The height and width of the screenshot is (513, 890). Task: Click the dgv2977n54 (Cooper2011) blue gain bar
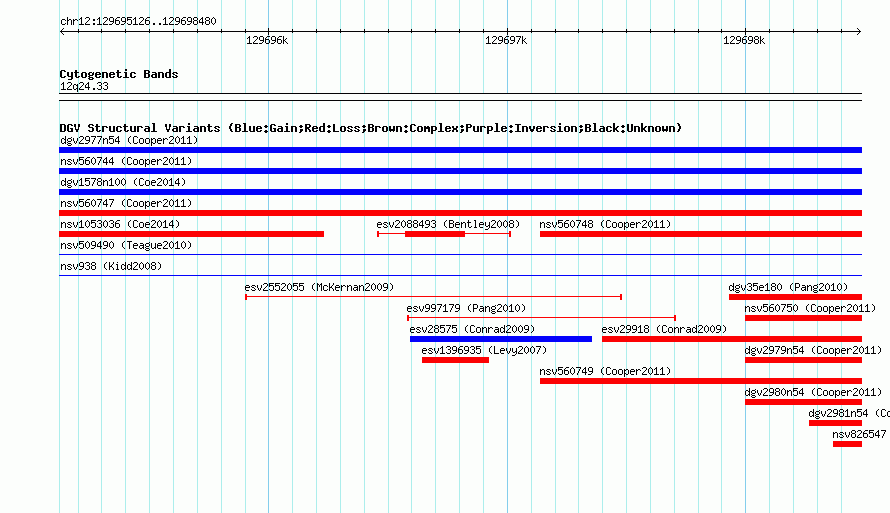pos(460,150)
